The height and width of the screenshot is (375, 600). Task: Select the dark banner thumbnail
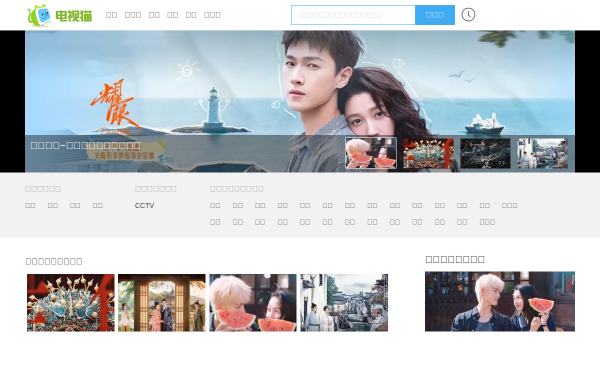pos(485,153)
